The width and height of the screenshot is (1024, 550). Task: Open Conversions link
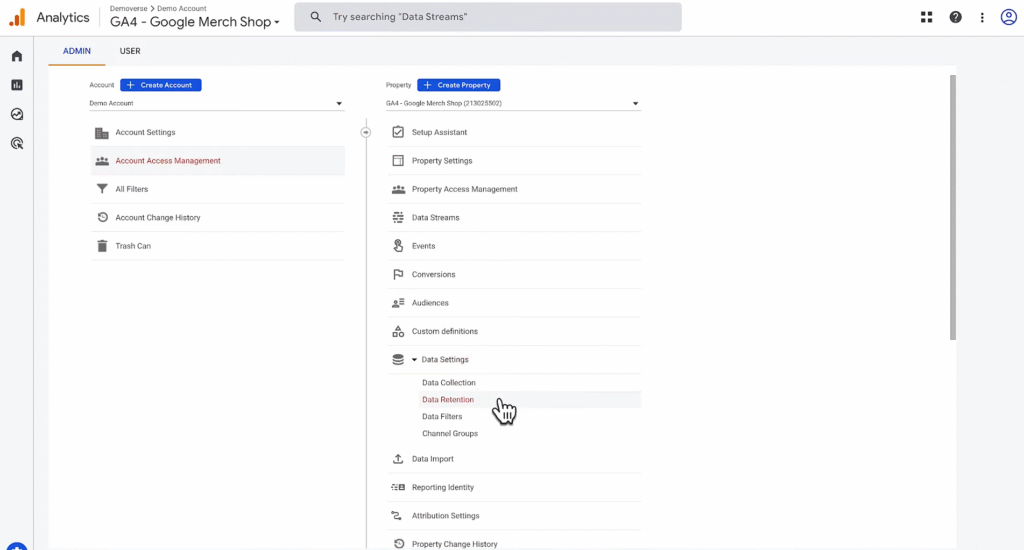[x=434, y=274]
